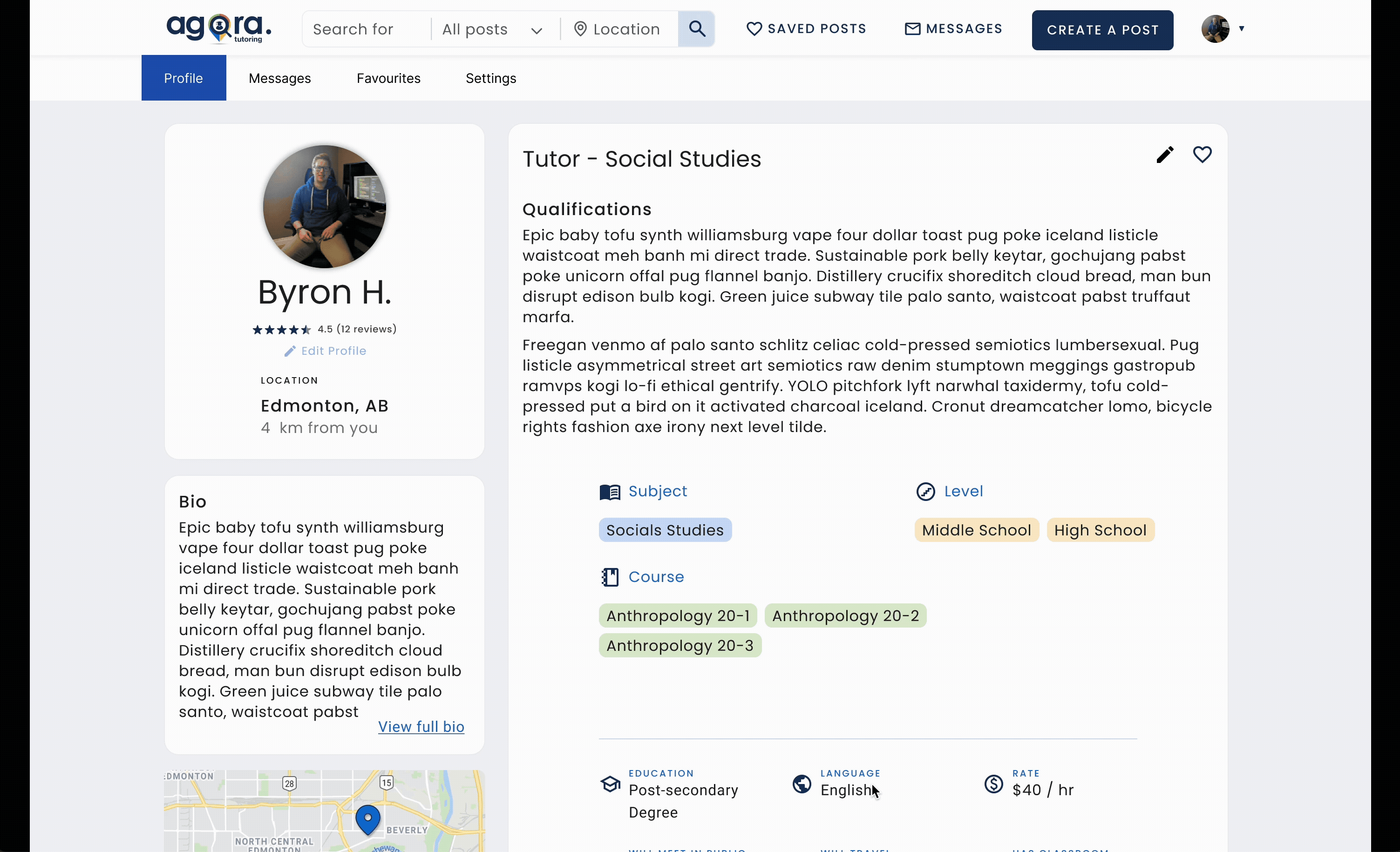Click the star rating display
This screenshot has height=852, width=1400.
tap(282, 330)
